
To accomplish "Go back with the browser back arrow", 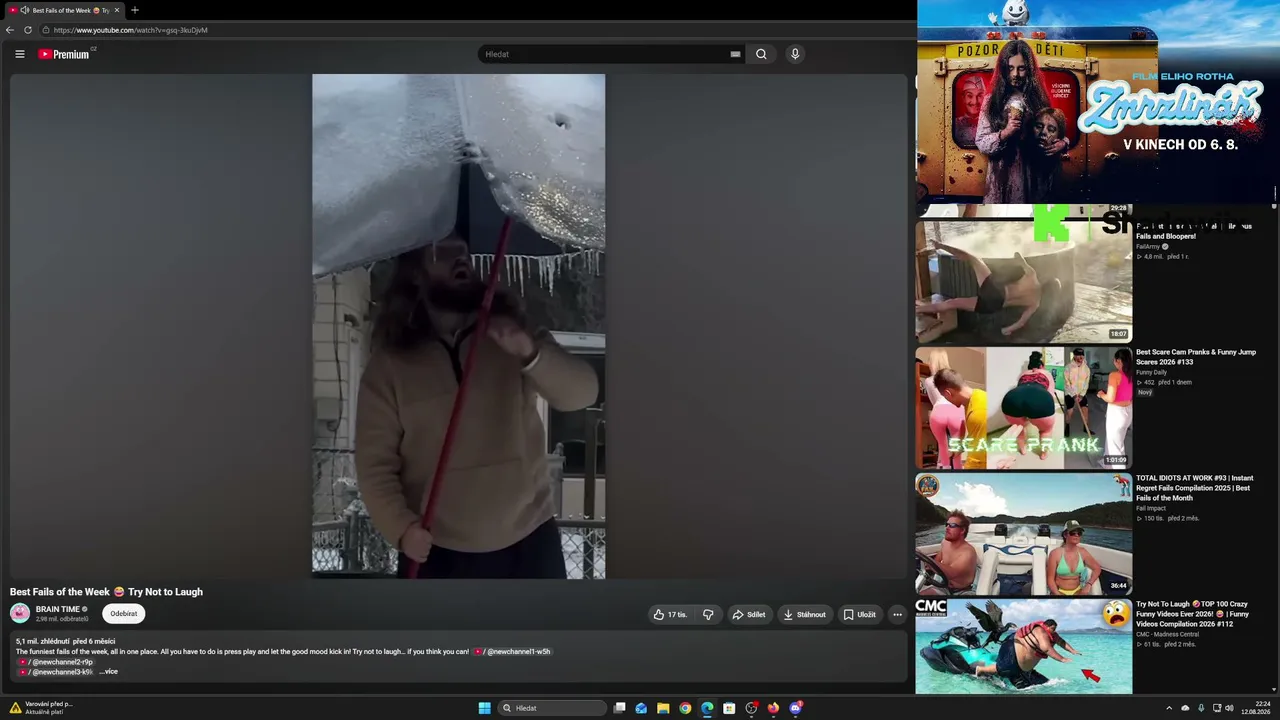I will (x=10, y=30).
